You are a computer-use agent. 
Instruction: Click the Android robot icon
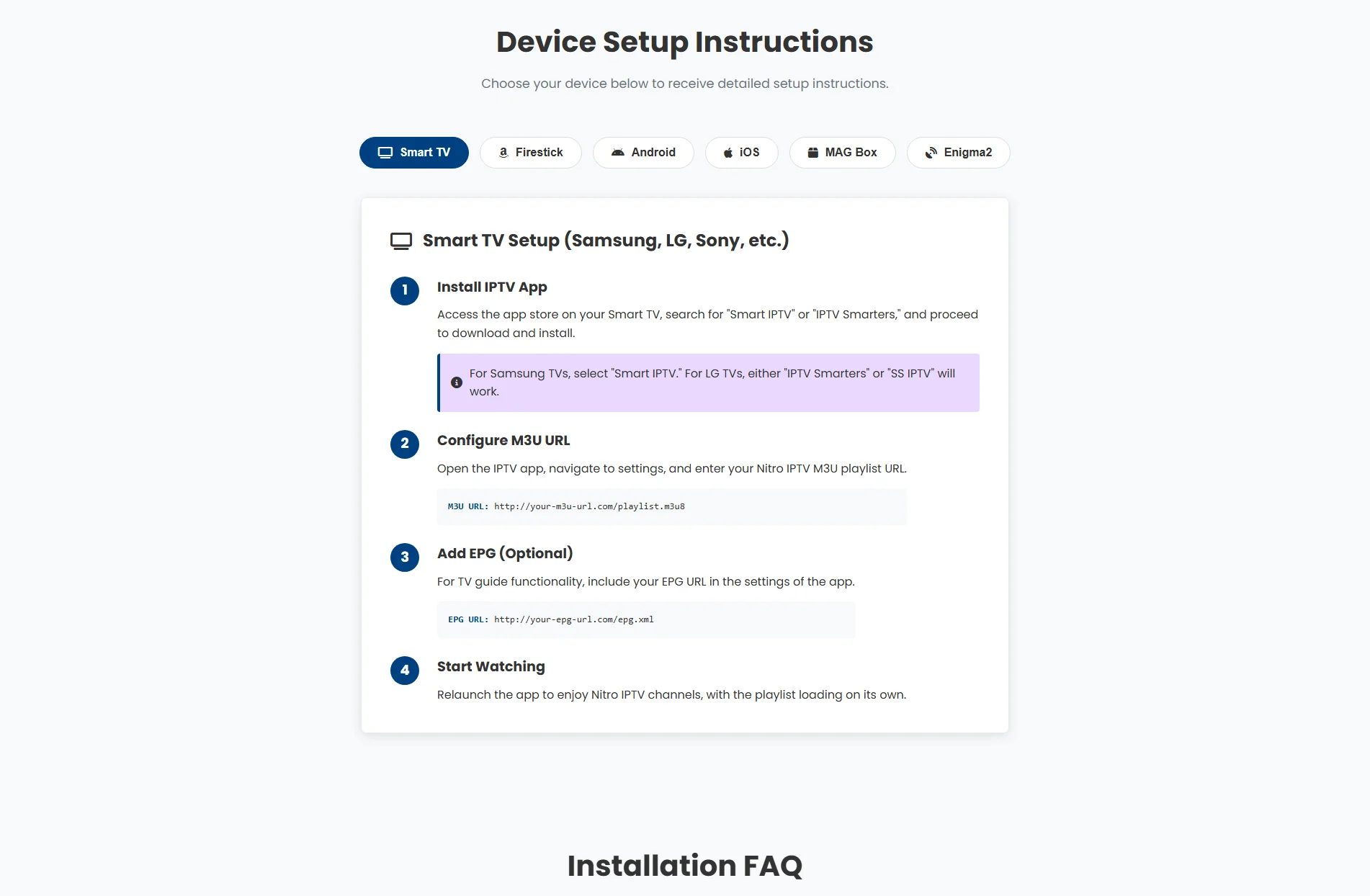tap(618, 153)
